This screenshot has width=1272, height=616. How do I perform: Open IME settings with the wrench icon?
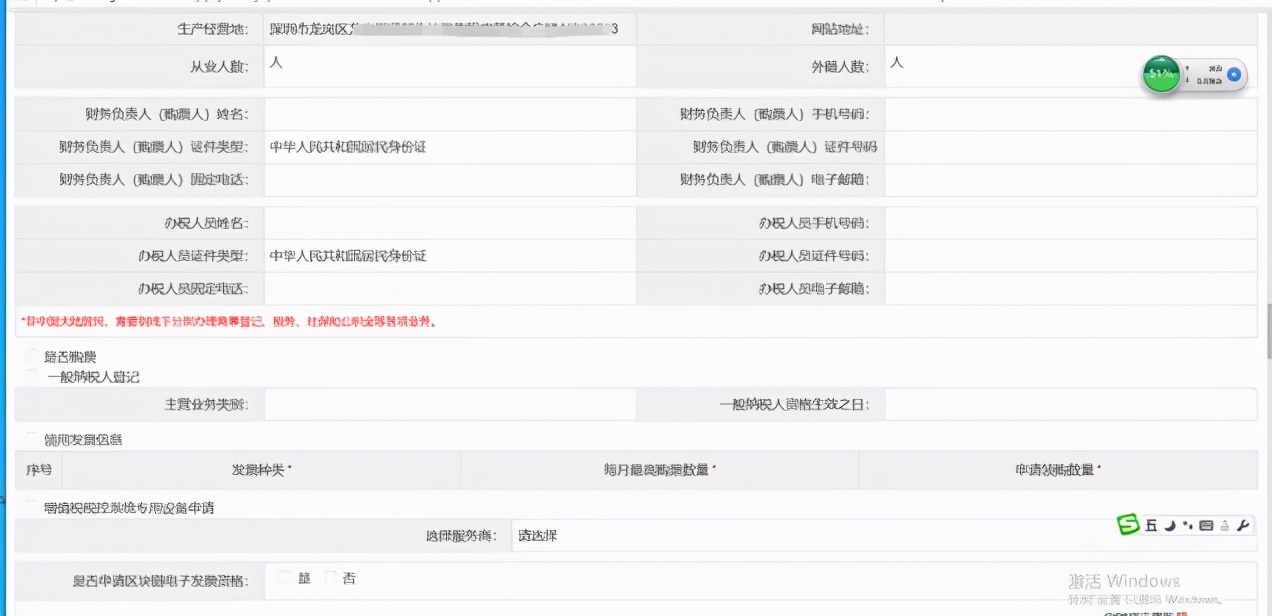1243,526
